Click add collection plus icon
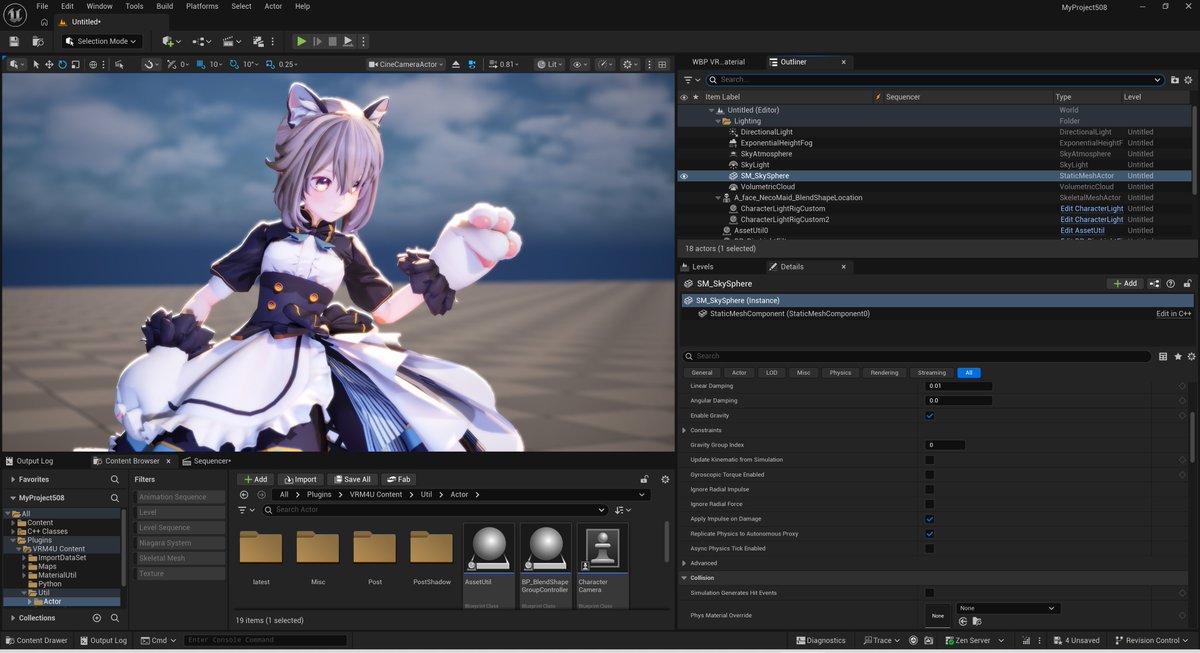The height and width of the screenshot is (653, 1200). click(97, 618)
